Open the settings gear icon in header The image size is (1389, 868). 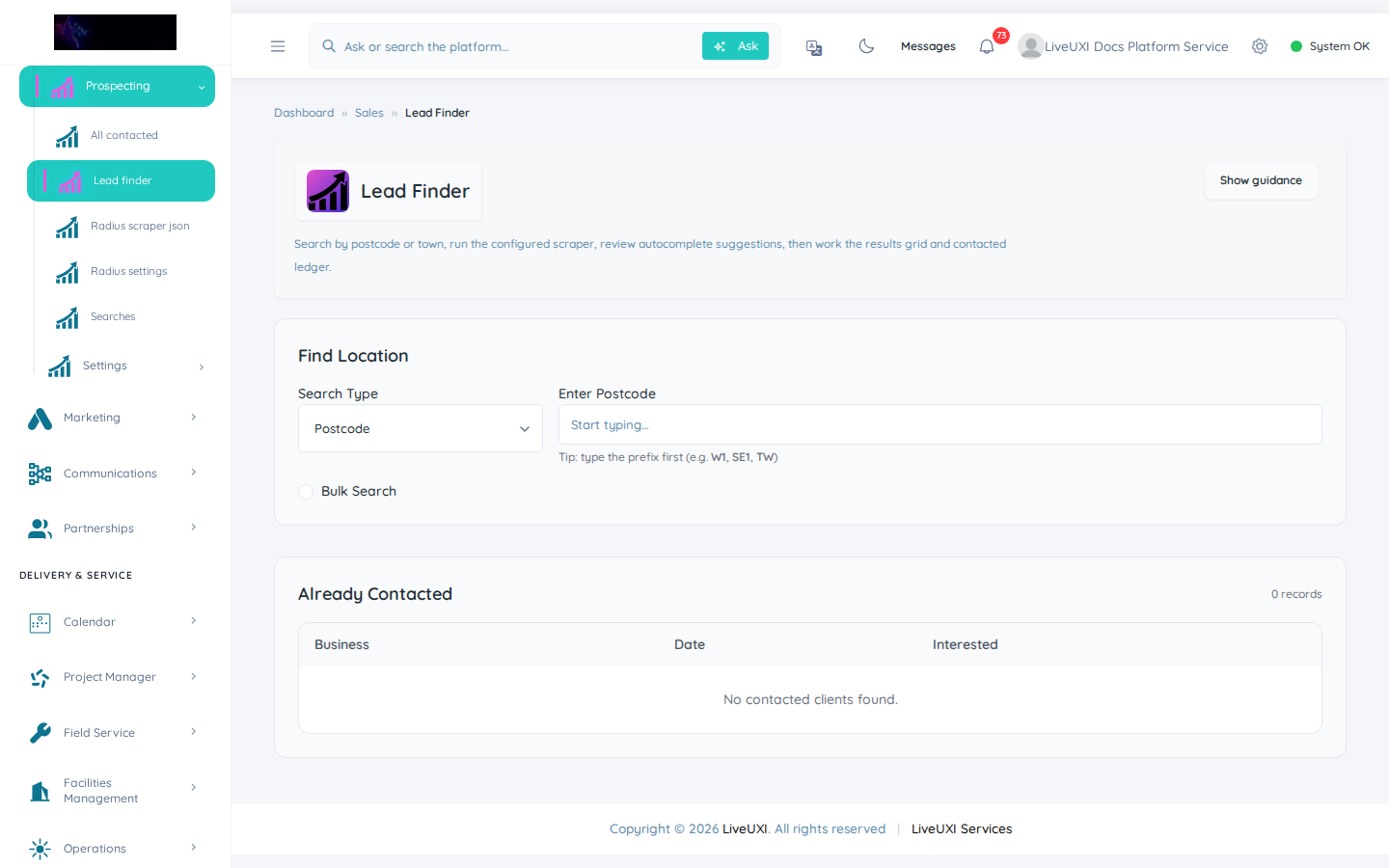[x=1260, y=46]
